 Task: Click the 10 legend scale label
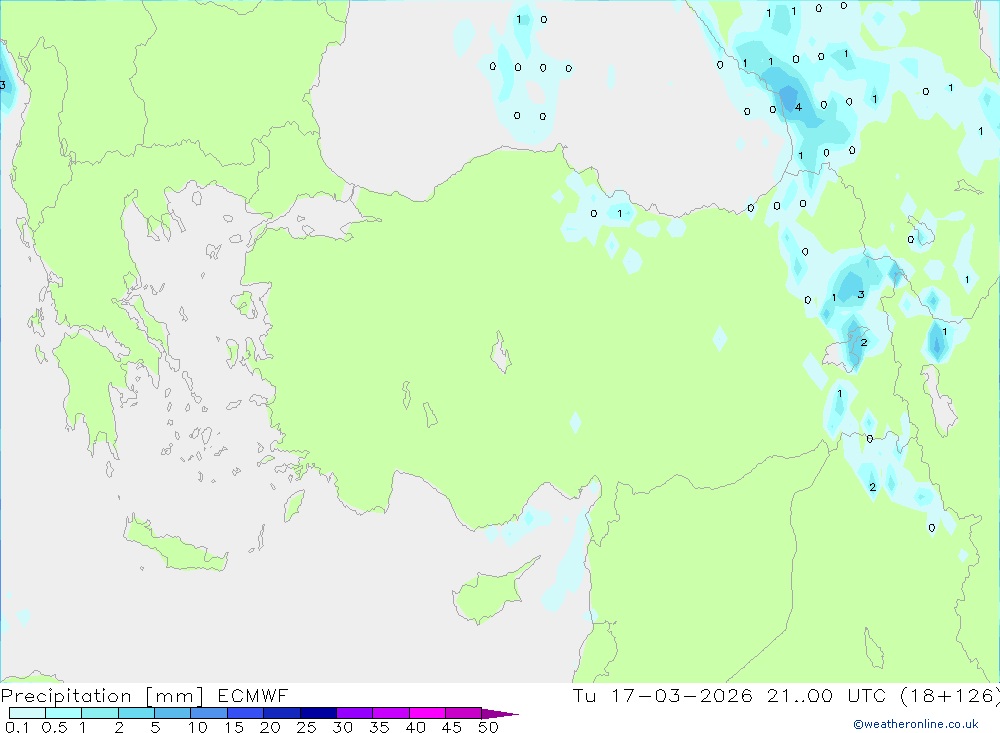[197, 727]
